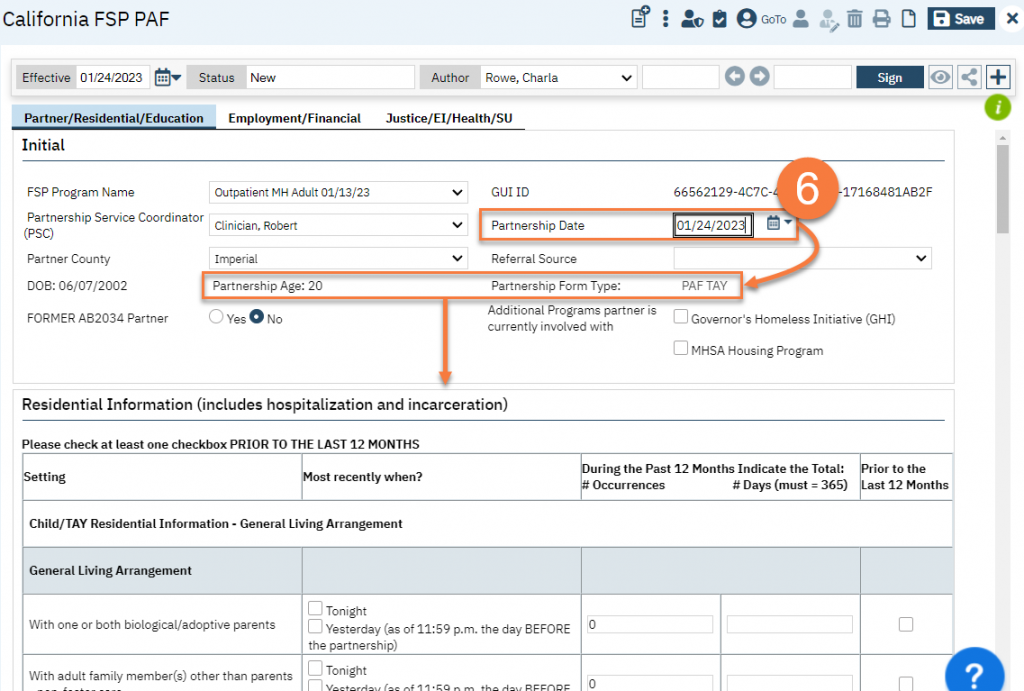Click the Save button

[x=956, y=19]
